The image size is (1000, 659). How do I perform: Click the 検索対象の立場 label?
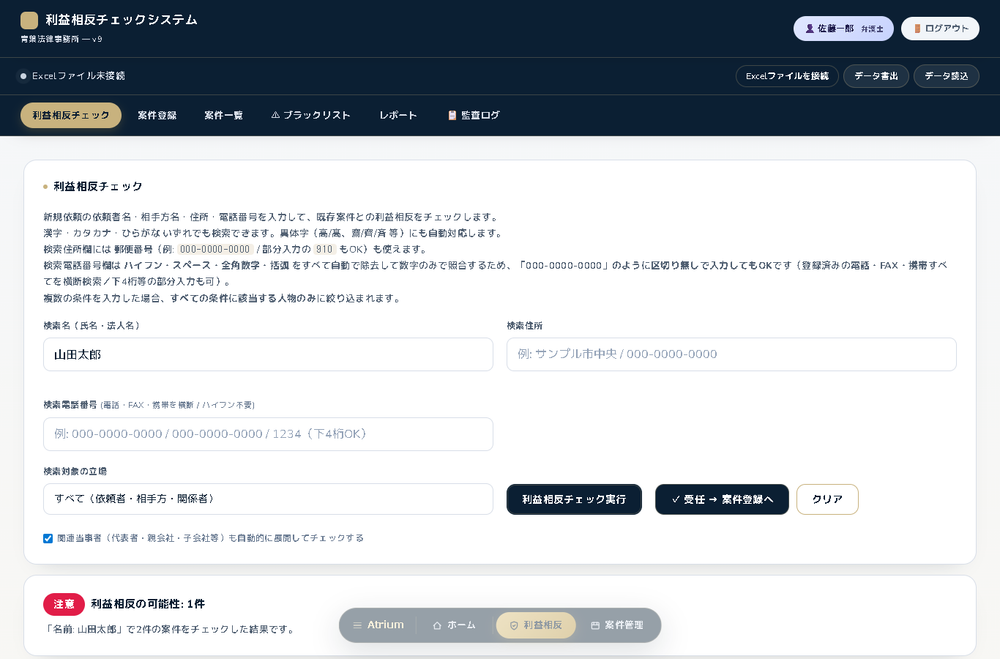tap(75, 471)
